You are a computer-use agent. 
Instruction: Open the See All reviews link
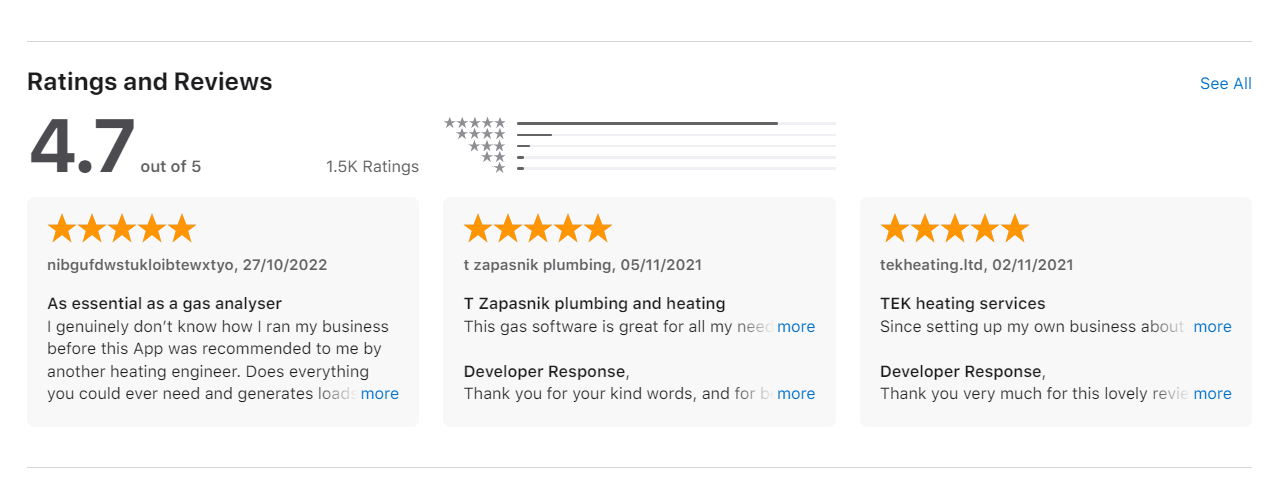click(1225, 84)
